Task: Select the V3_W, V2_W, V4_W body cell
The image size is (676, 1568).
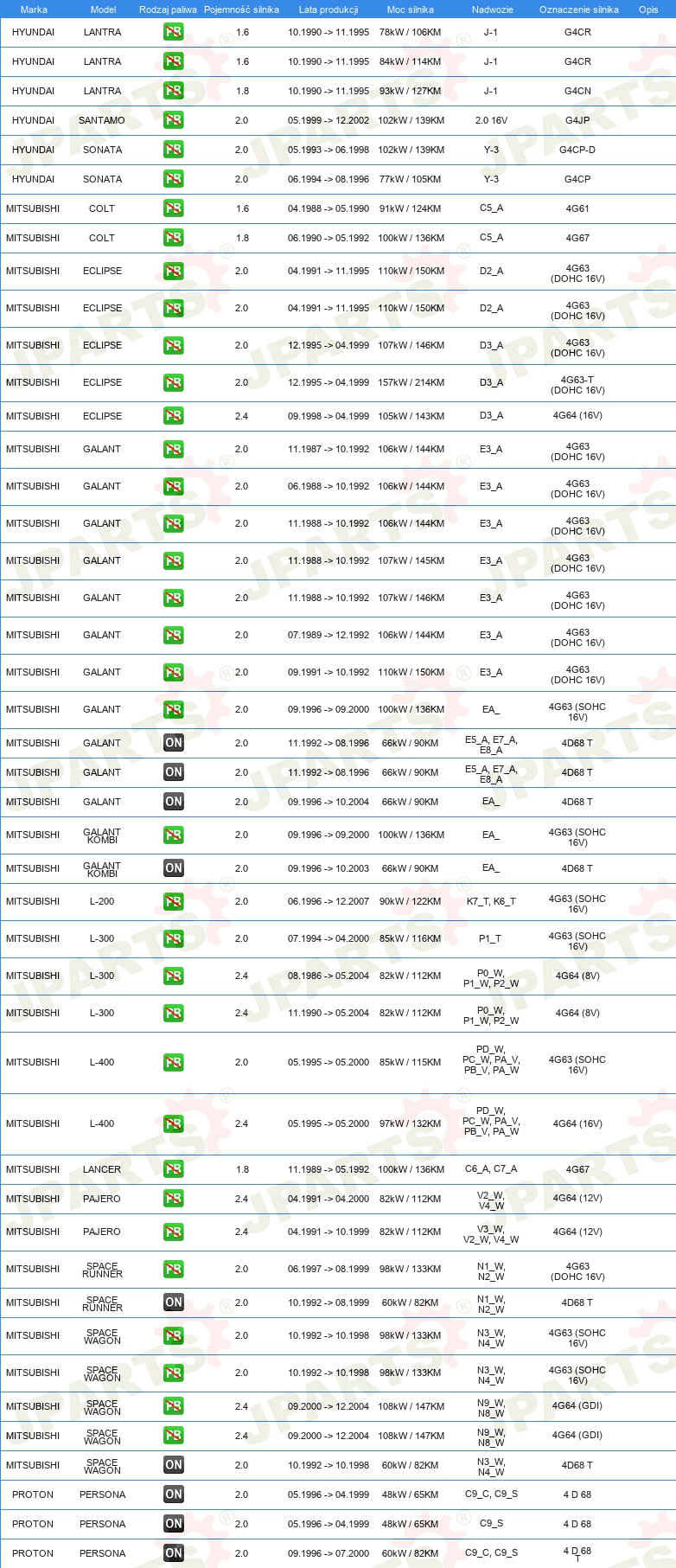Action: pos(491,1234)
